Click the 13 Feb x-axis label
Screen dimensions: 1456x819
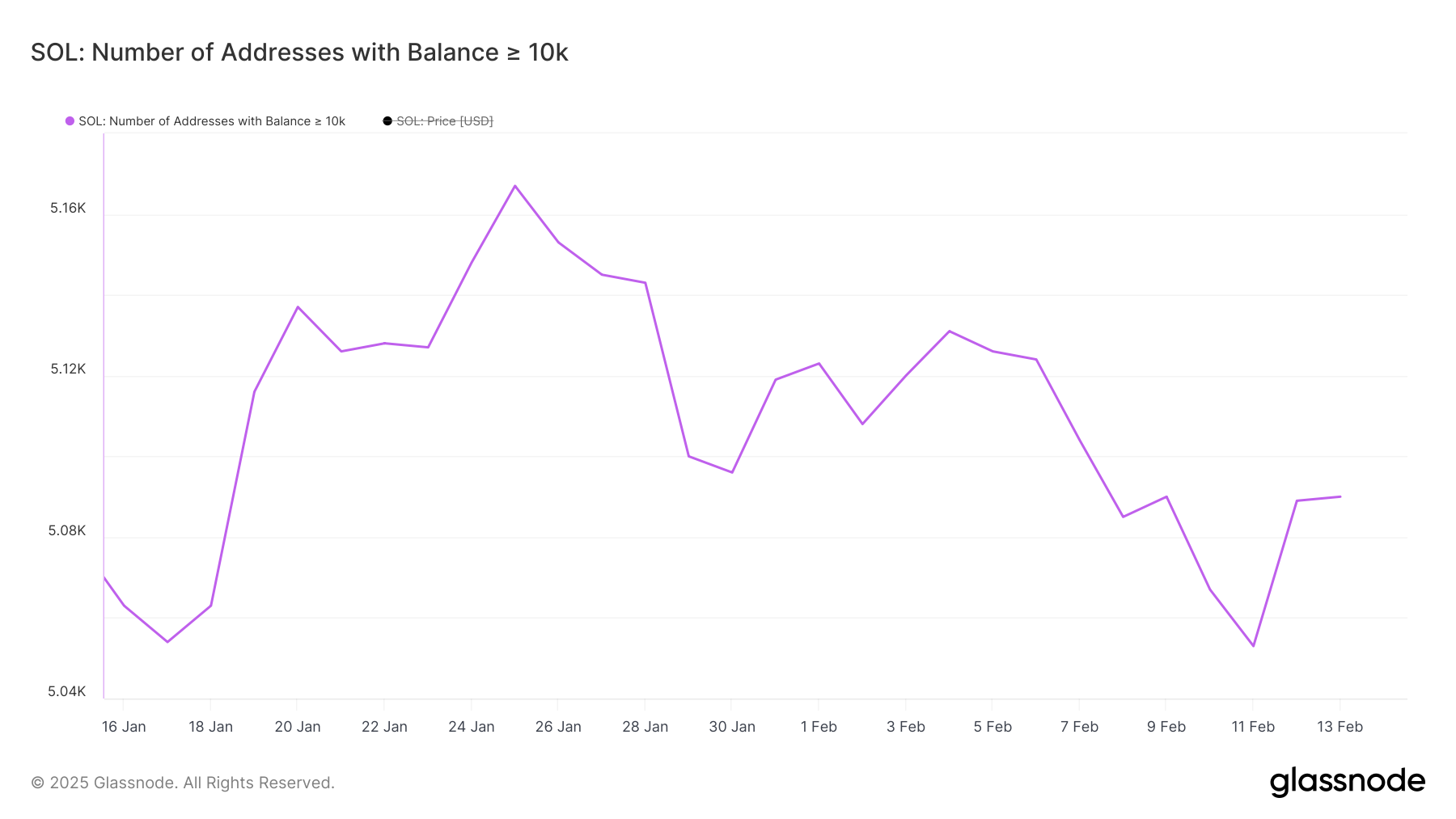coord(1340,727)
